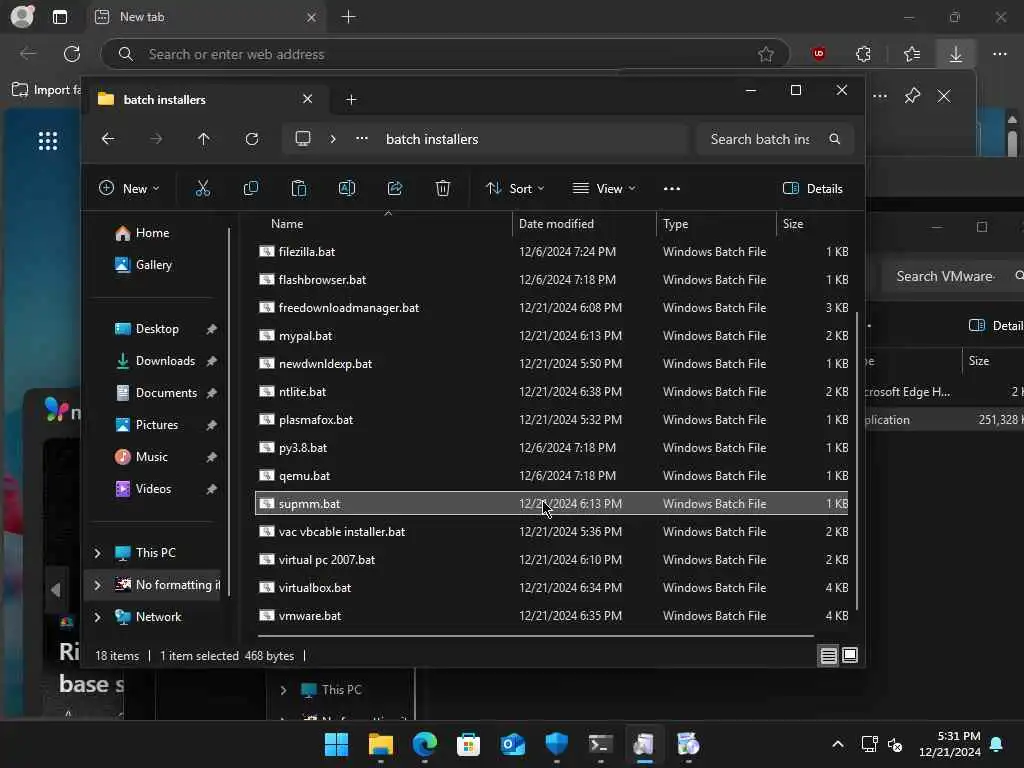Open the Sort dropdown

[515, 189]
